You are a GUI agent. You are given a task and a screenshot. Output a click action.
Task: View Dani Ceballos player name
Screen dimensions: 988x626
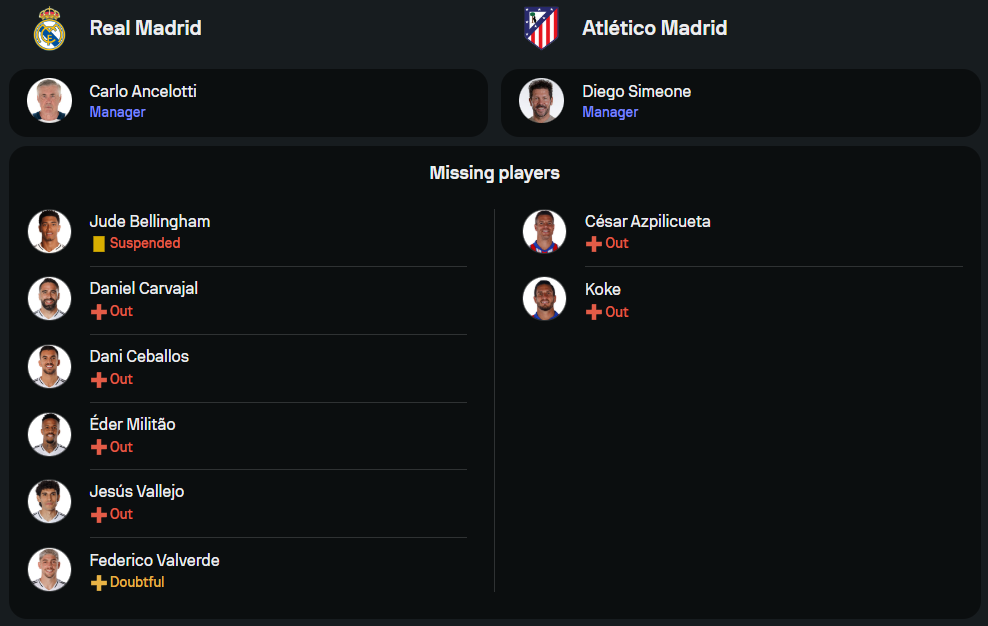pos(139,356)
